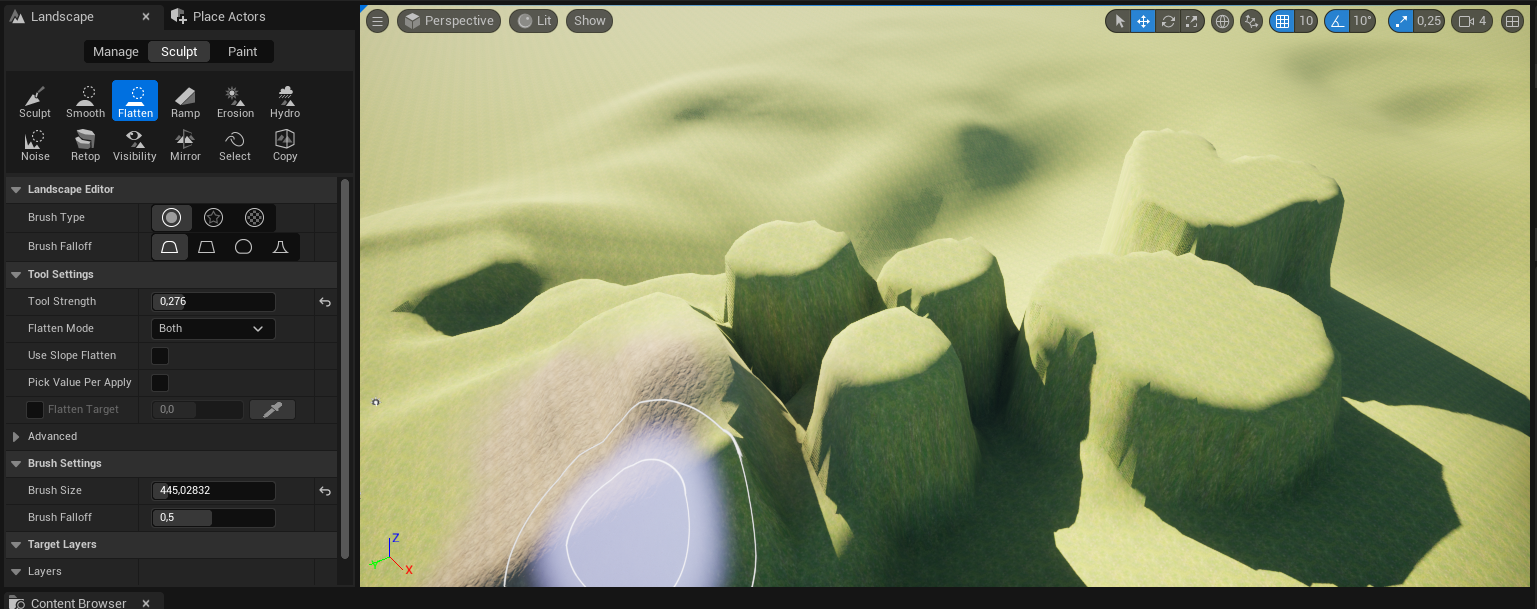
Task: Click the Show viewport button
Action: [x=590, y=21]
